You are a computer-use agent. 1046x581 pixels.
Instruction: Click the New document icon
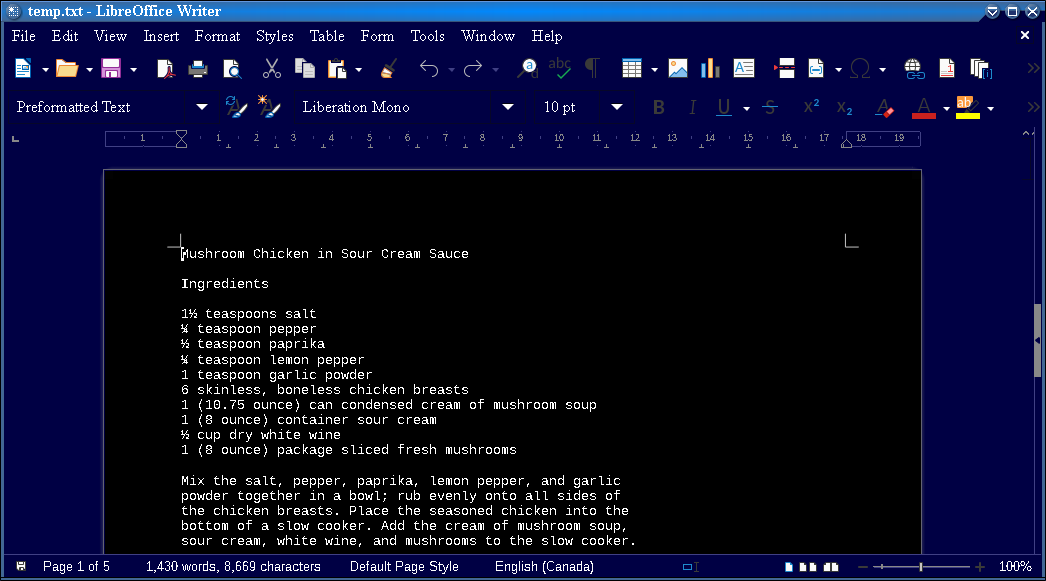[23, 68]
